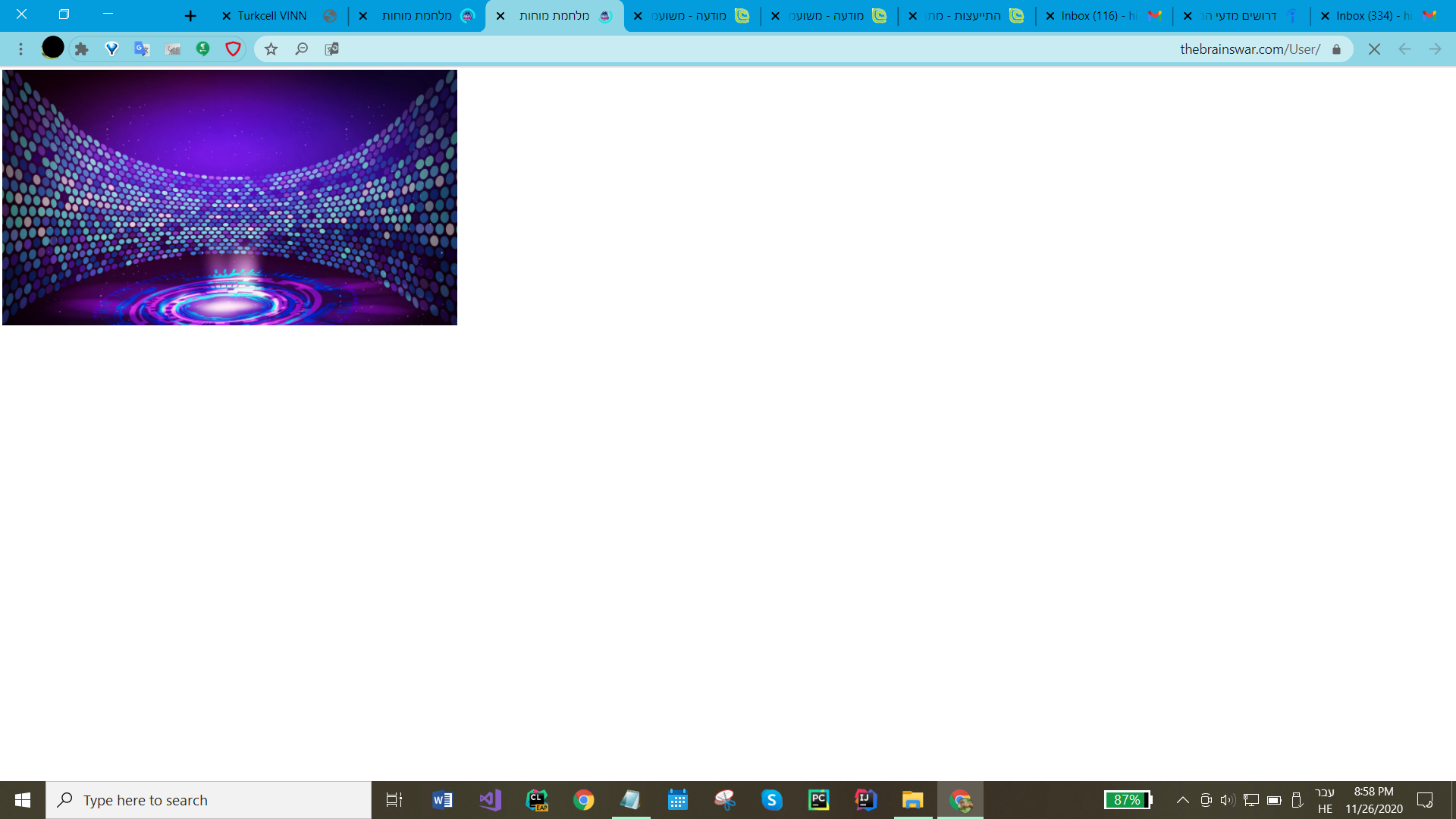
Task: Bookmark this page using the star
Action: pos(271,49)
